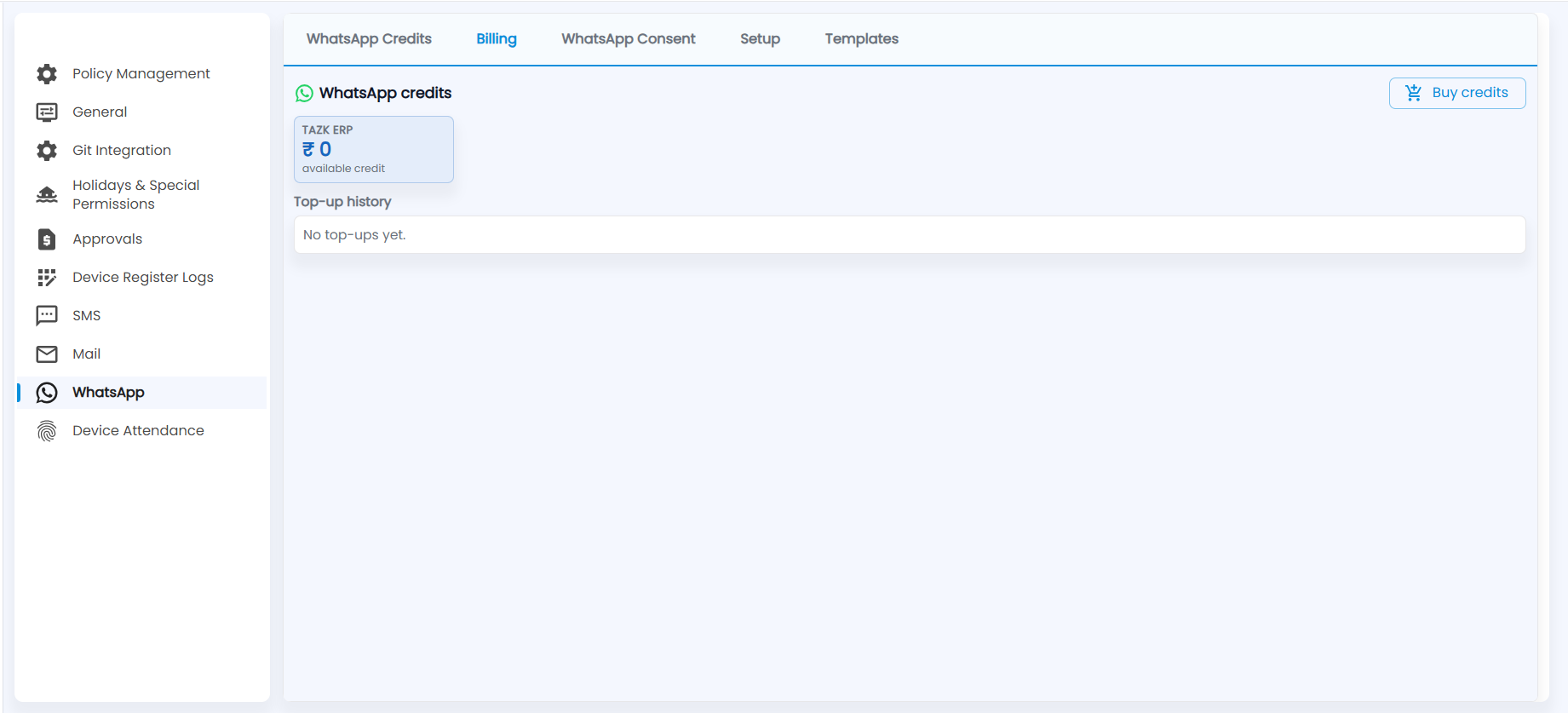
Task: Click the WhatsApp sidebar icon
Action: [47, 393]
